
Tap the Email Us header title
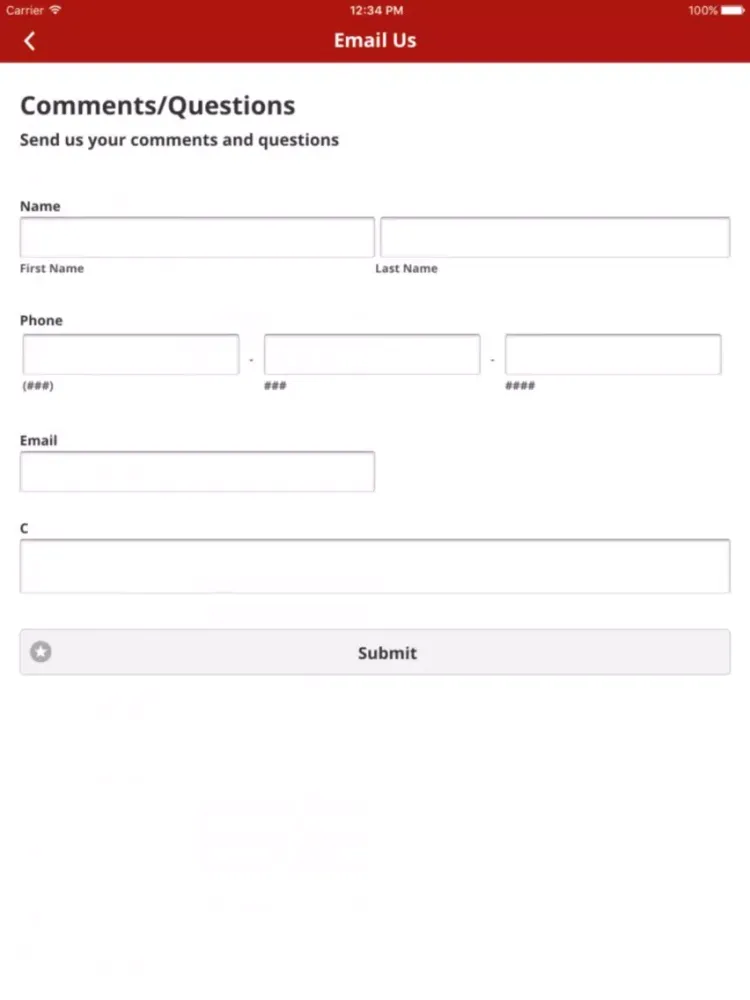[375, 40]
